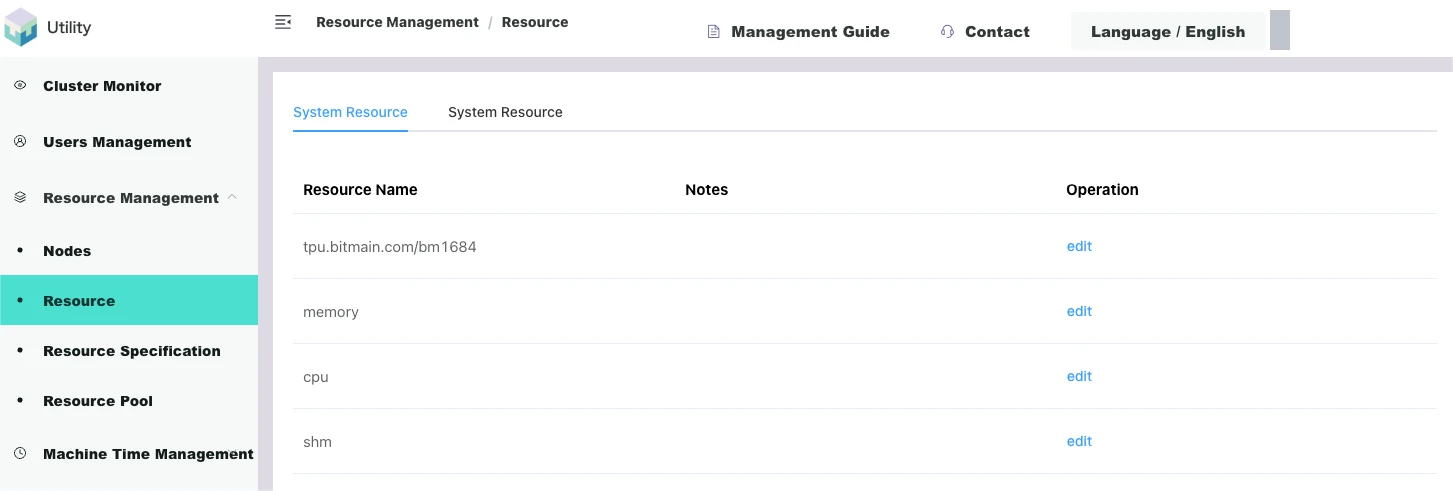This screenshot has height=491, width=1453.
Task: Open the Language / English dropdown
Action: (1167, 32)
